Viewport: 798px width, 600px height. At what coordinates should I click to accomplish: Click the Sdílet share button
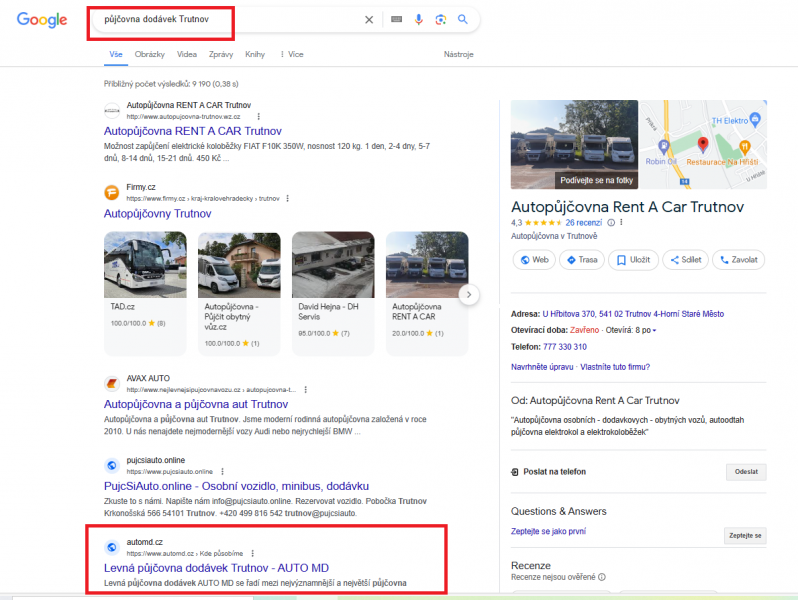686,260
